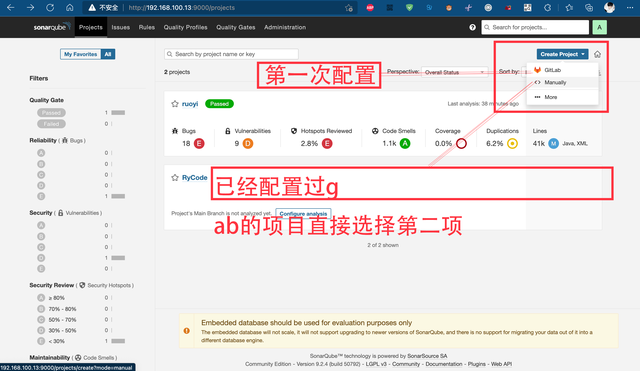Viewport: 640px width, 371px height.
Task: Open the LGPL v3 footer link
Action: (x=376, y=364)
